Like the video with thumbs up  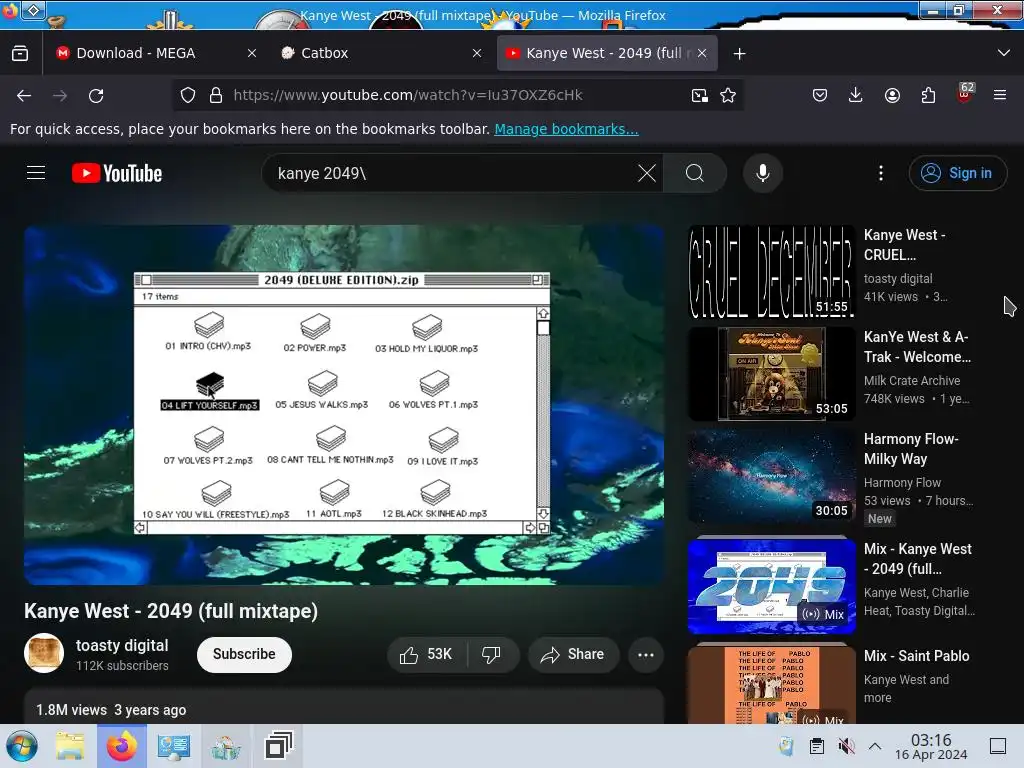tap(426, 654)
